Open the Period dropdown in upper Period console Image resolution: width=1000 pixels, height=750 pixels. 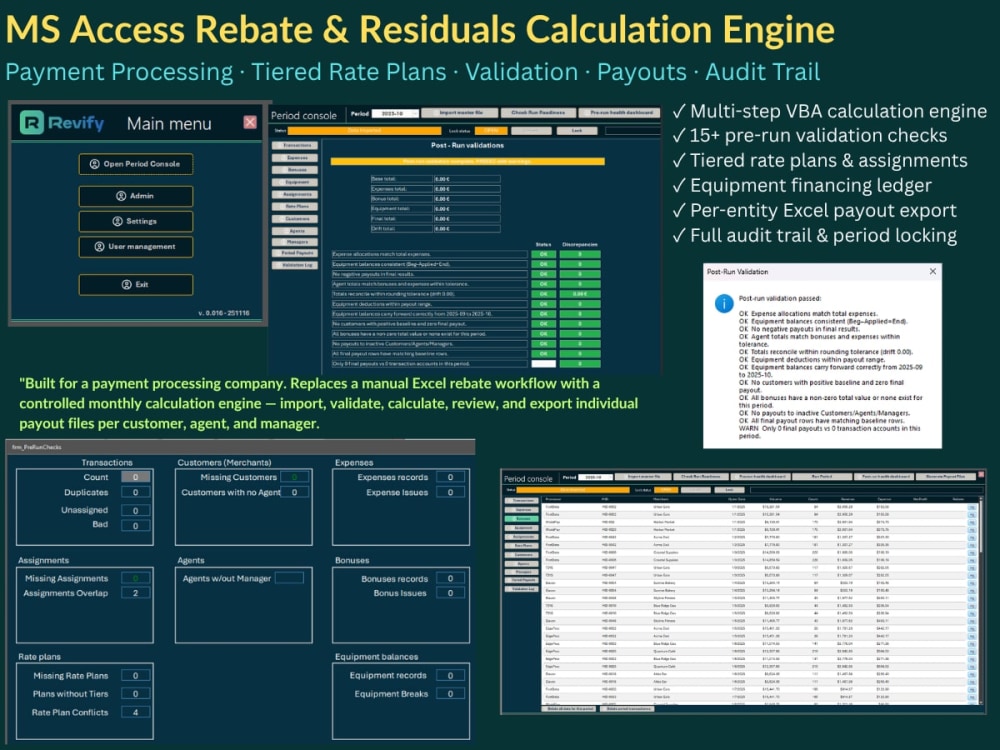pos(395,114)
